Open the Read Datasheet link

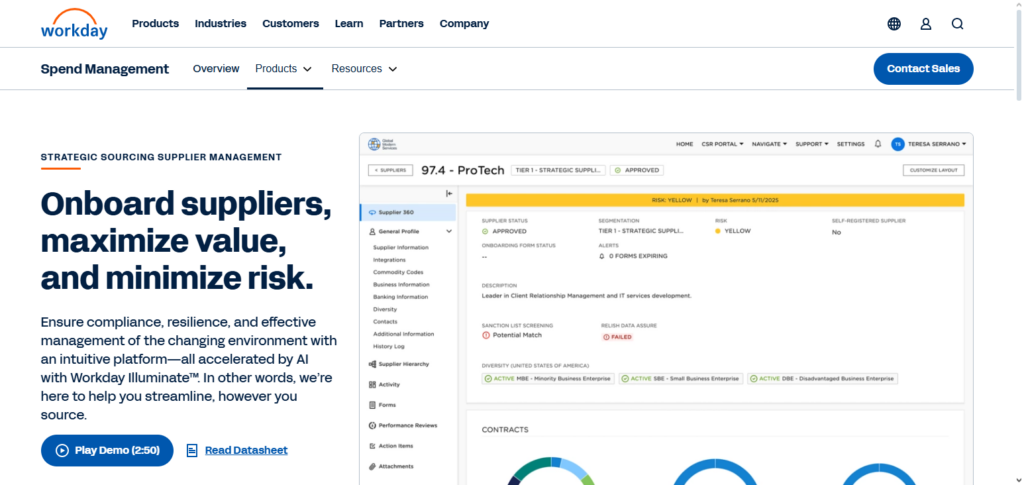point(246,450)
